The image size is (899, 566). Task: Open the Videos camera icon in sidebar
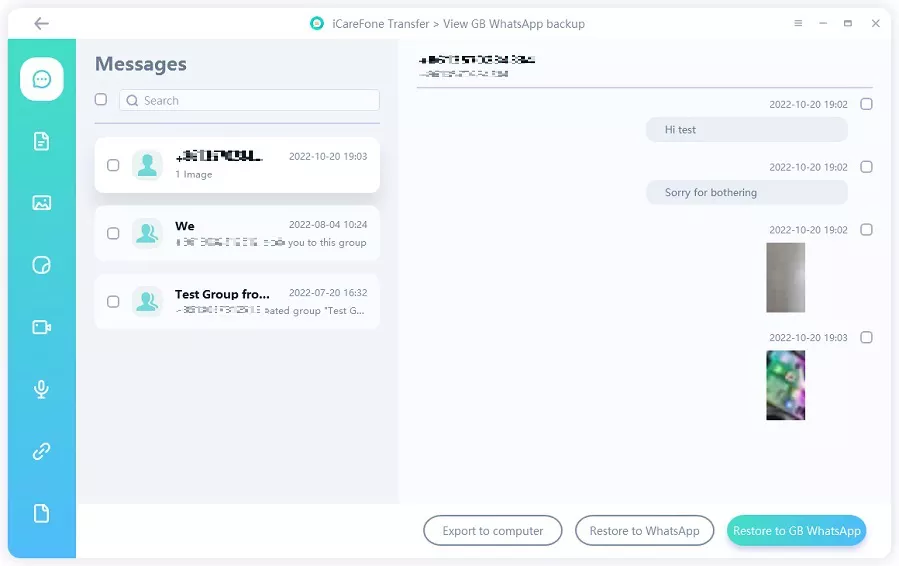42,327
